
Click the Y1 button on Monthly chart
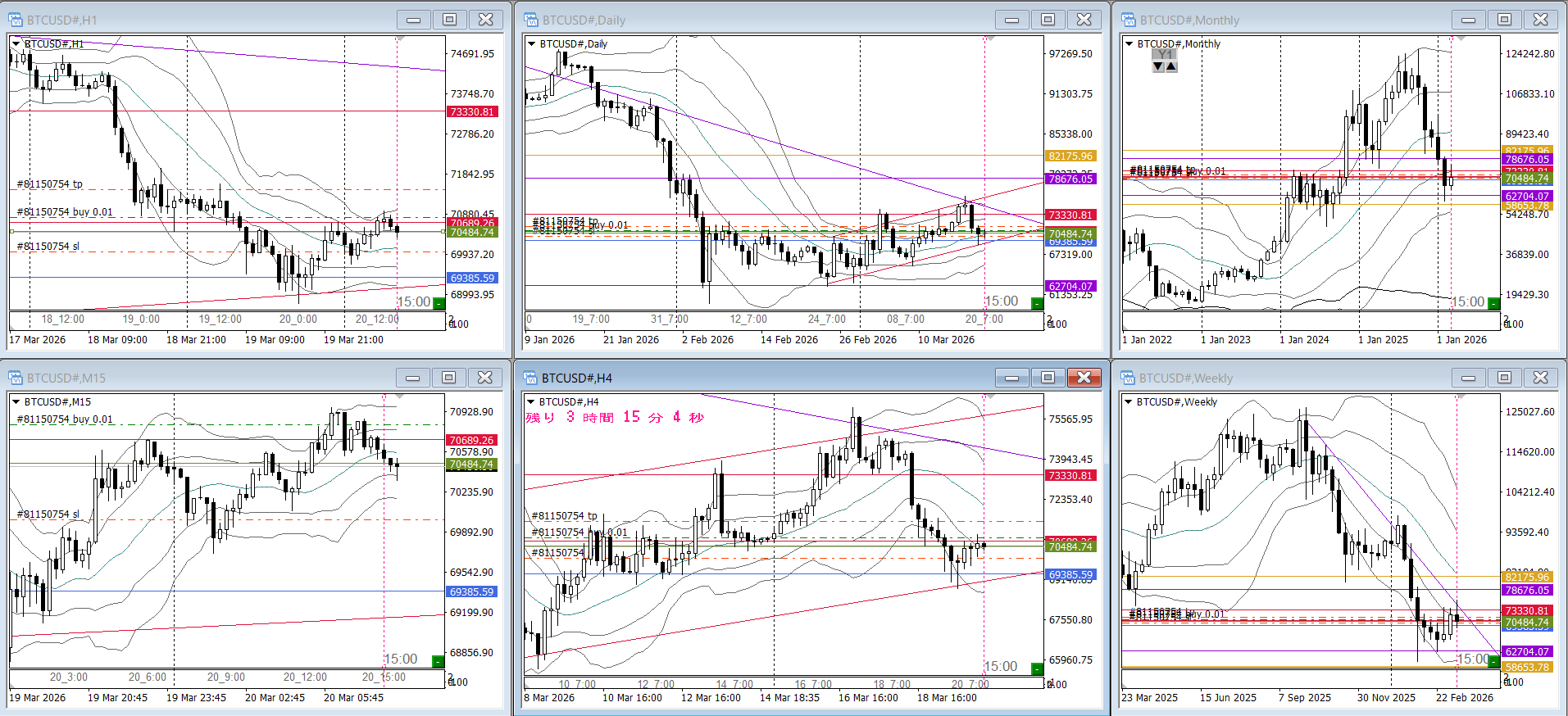(x=1165, y=54)
